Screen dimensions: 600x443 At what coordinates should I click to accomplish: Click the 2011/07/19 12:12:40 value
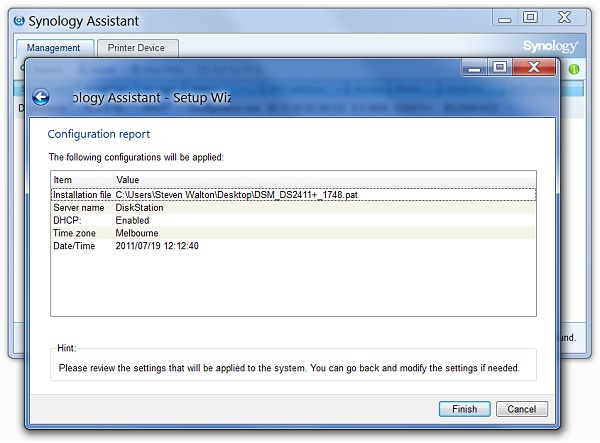pyautogui.click(x=157, y=246)
